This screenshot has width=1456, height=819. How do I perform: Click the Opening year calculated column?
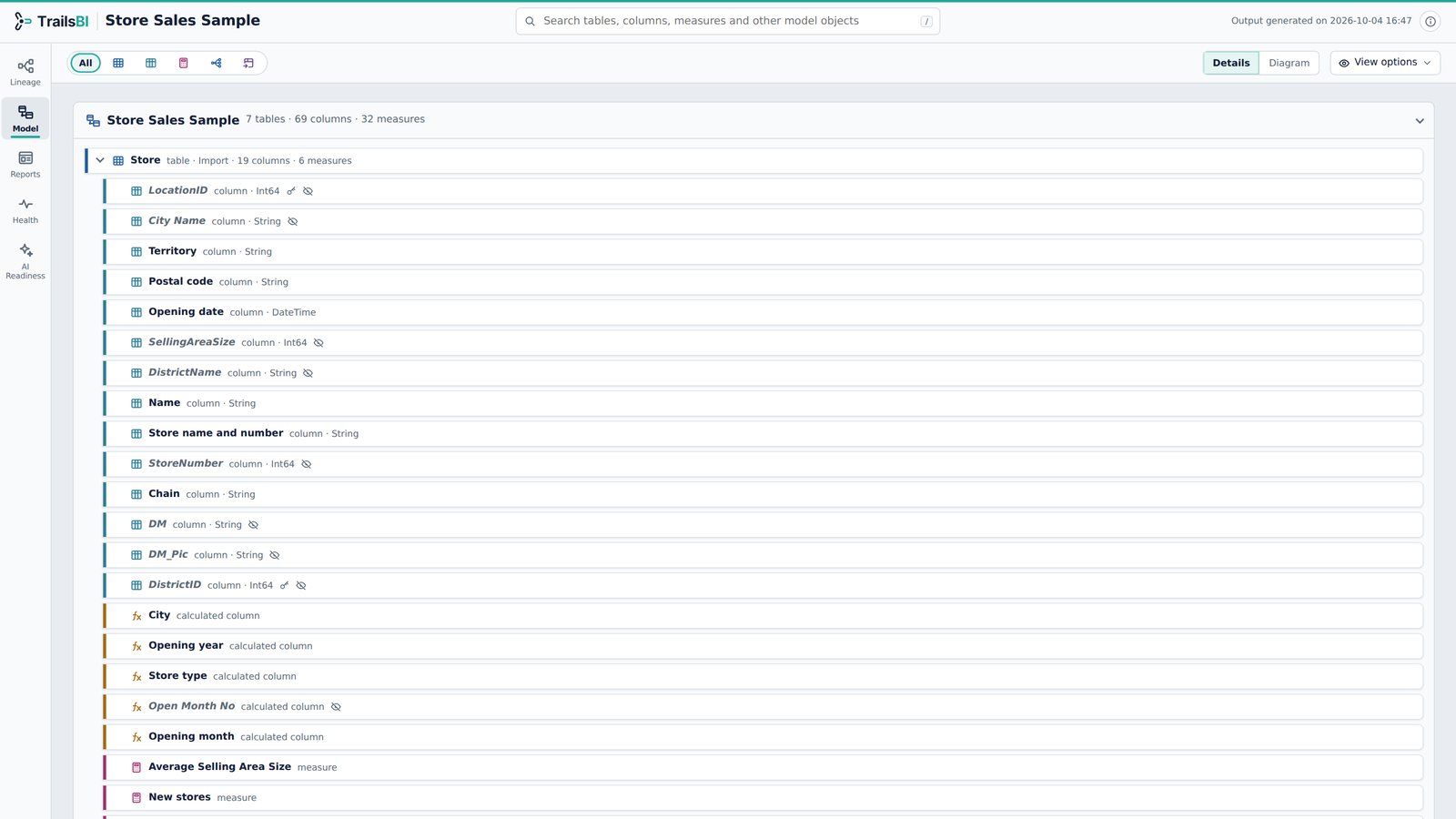coord(763,646)
